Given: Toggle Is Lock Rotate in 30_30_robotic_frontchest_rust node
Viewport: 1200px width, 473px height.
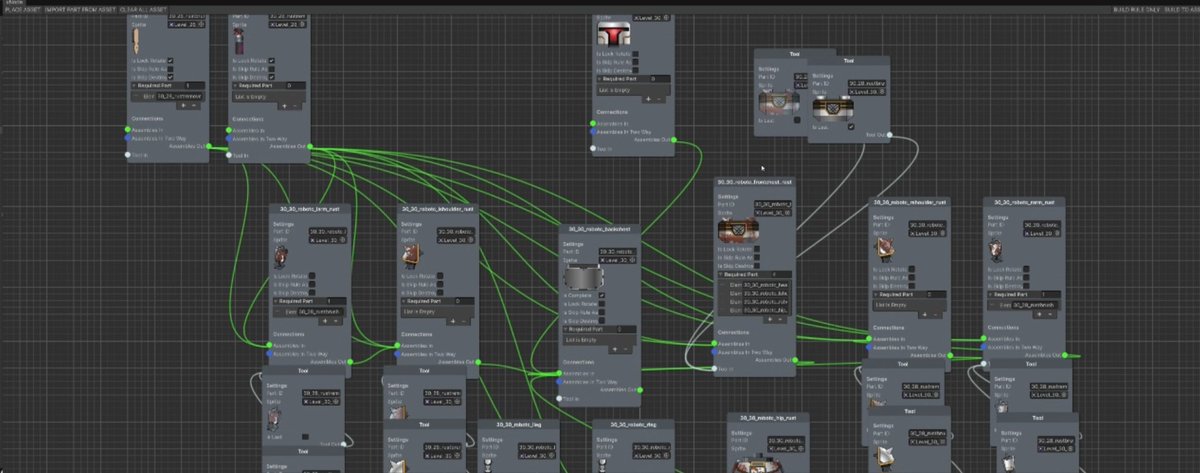Looking at the screenshot, I should (758, 249).
